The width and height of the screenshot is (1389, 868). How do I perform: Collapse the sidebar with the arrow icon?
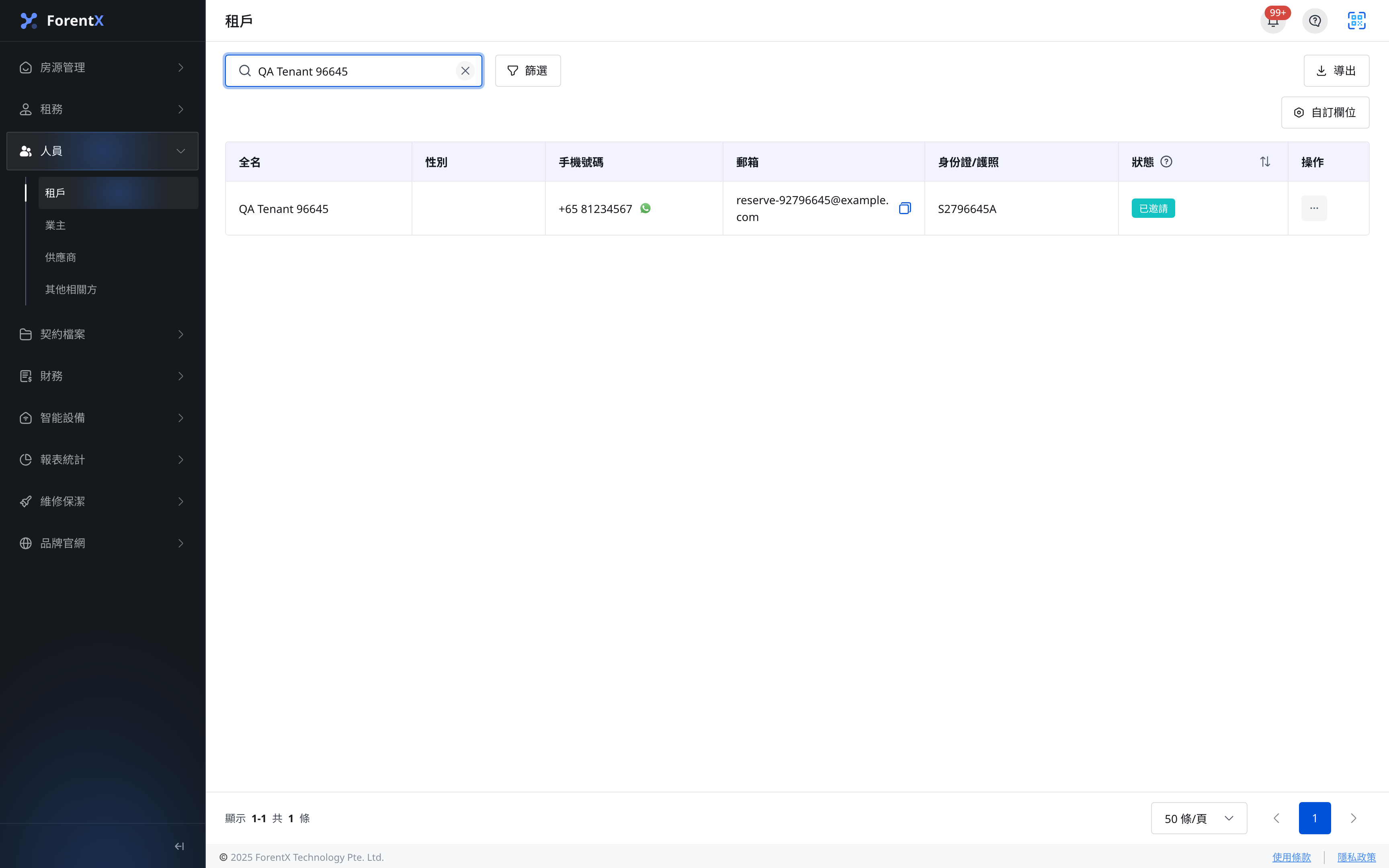(179, 845)
